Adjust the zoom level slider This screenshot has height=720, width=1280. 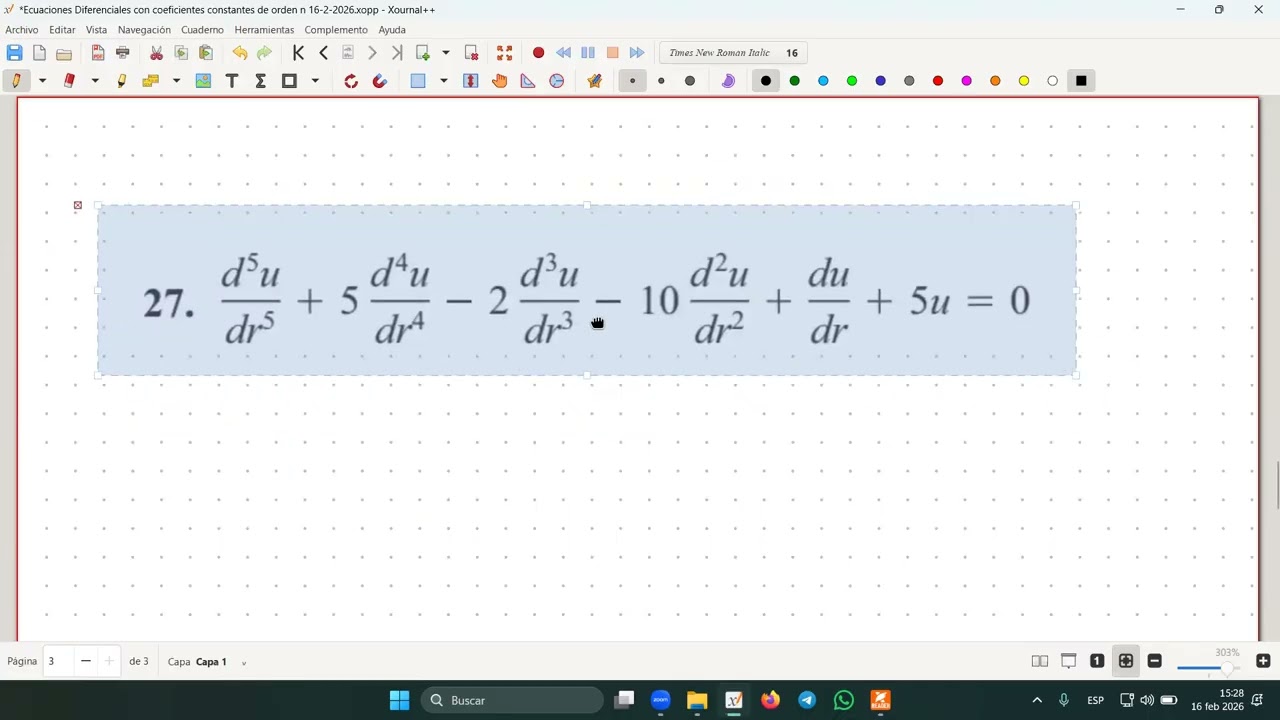pos(1208,668)
